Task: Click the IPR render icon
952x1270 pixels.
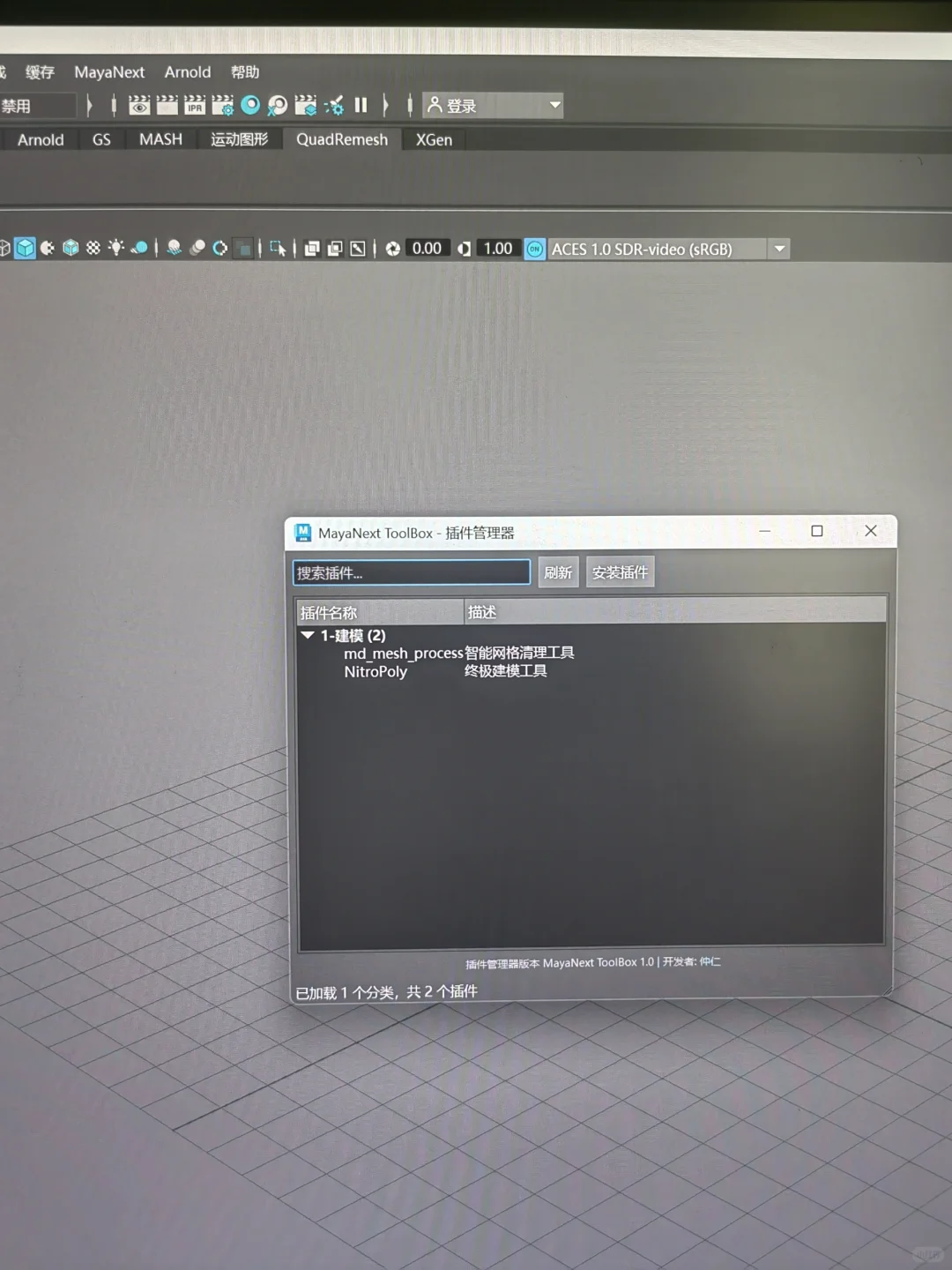Action: point(194,105)
